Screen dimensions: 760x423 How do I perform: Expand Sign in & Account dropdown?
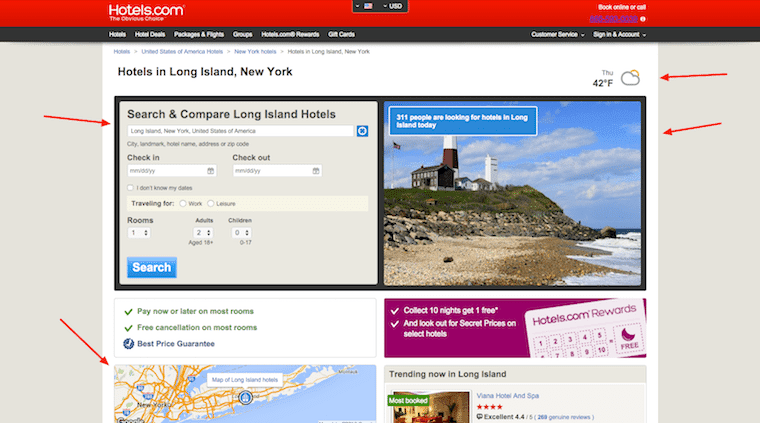[619, 34]
